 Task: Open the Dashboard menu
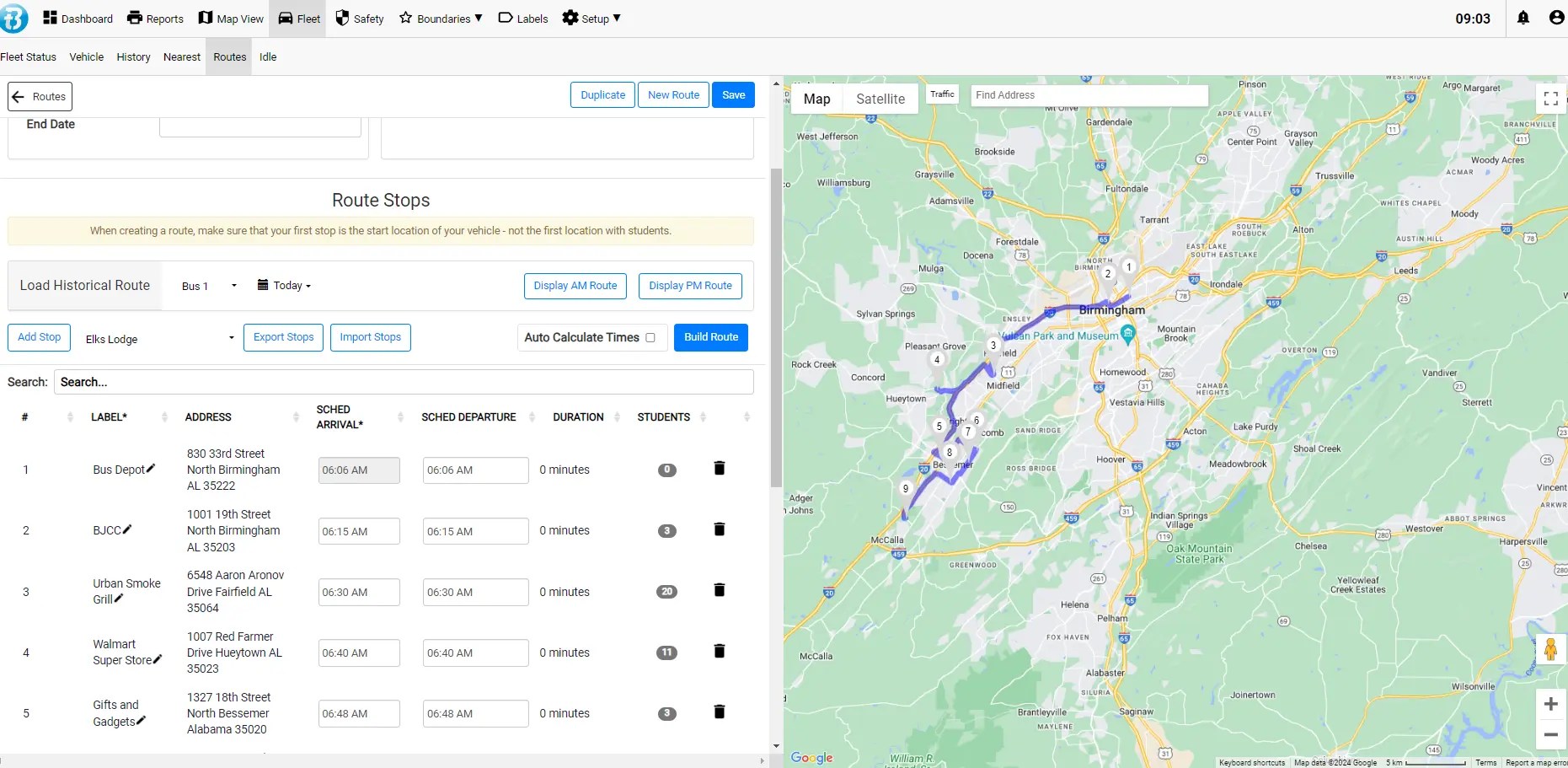pos(78,19)
